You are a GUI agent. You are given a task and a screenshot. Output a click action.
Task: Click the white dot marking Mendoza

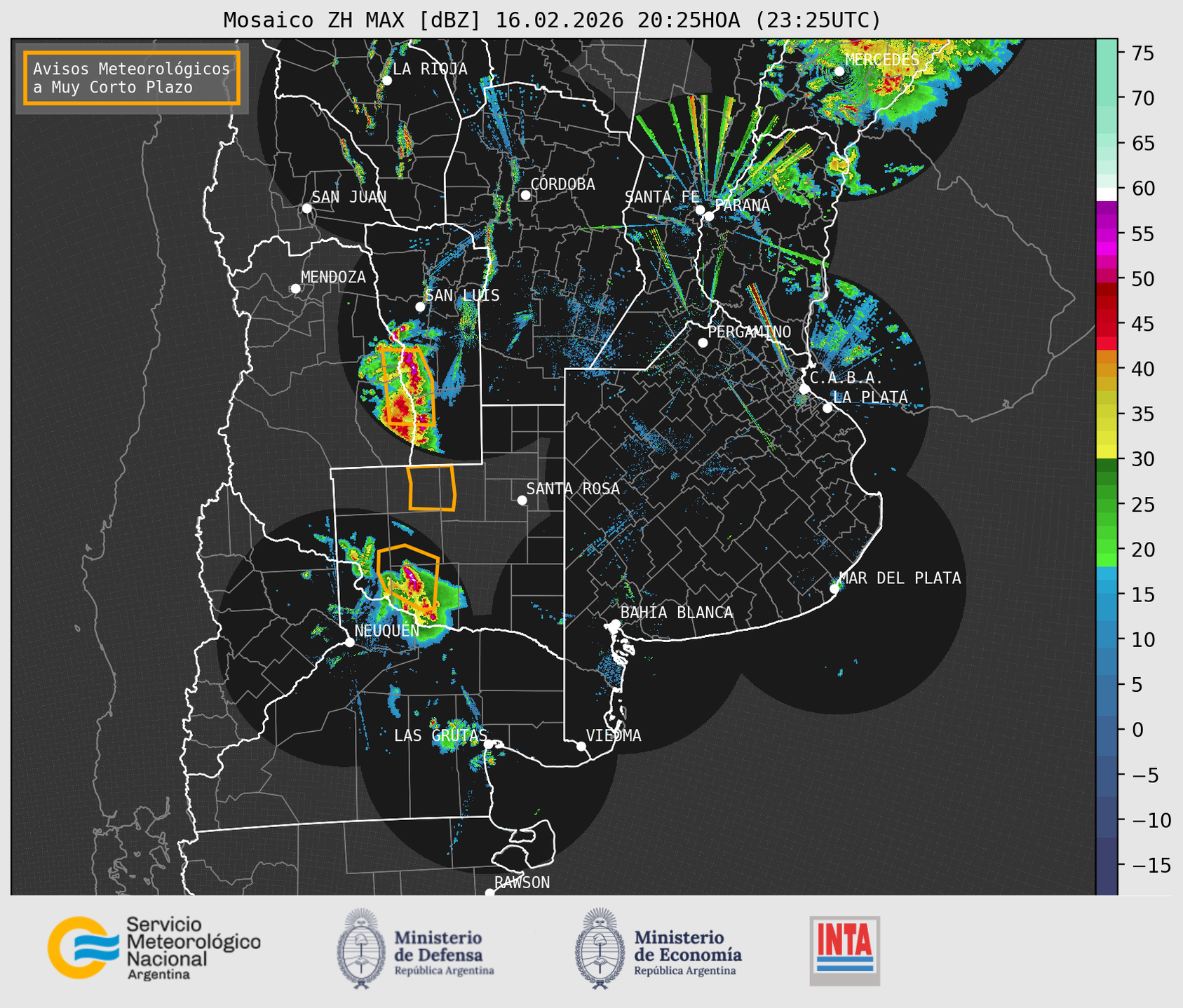click(x=295, y=289)
